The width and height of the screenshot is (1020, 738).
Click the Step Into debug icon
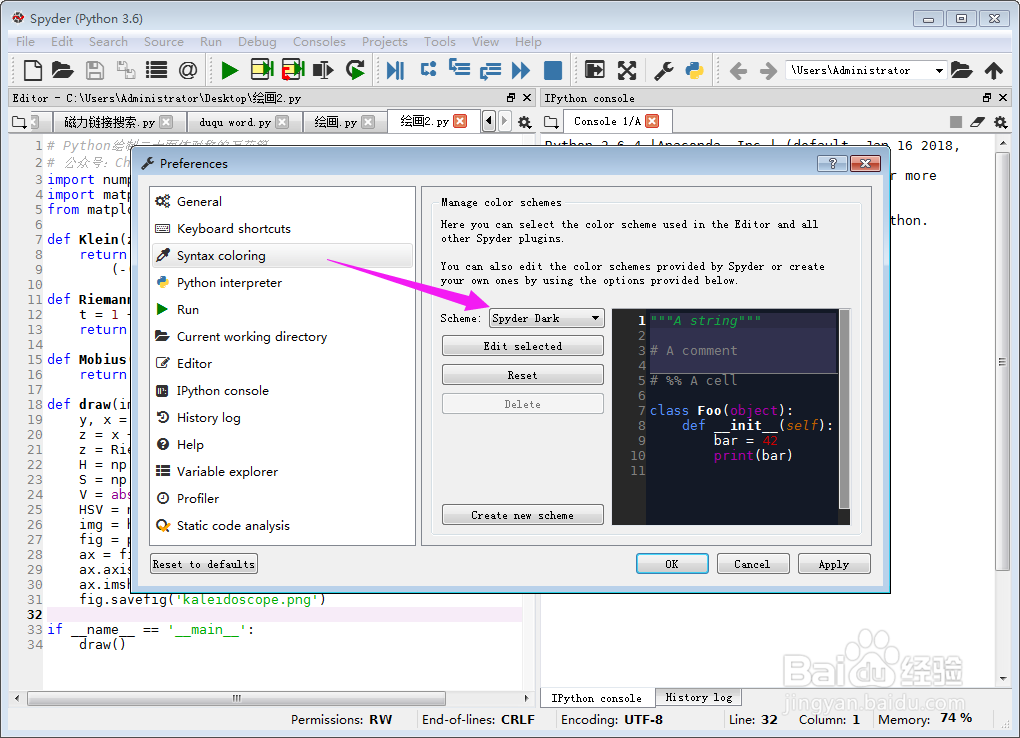click(459, 69)
